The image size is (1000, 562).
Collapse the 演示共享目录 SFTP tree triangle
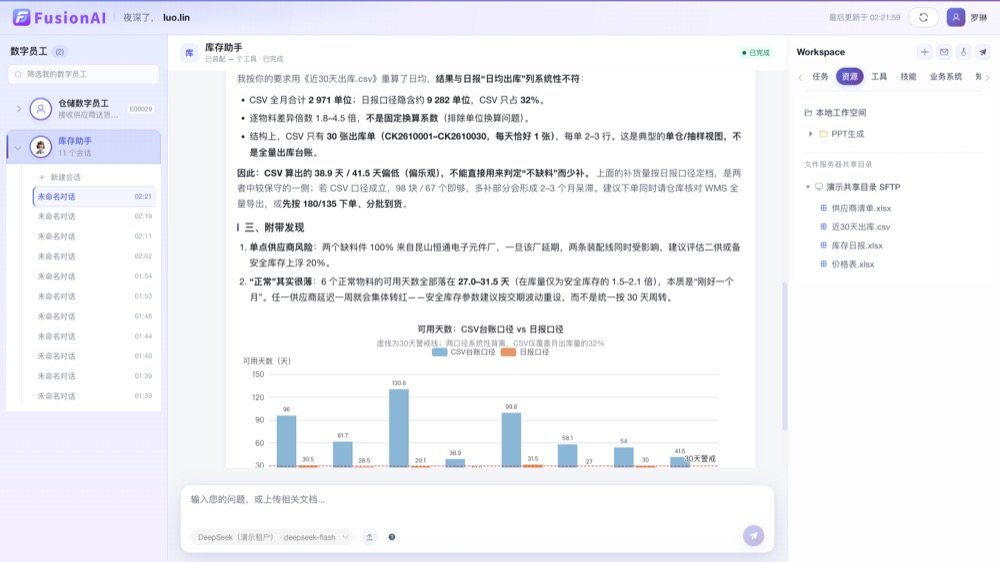[x=807, y=187]
